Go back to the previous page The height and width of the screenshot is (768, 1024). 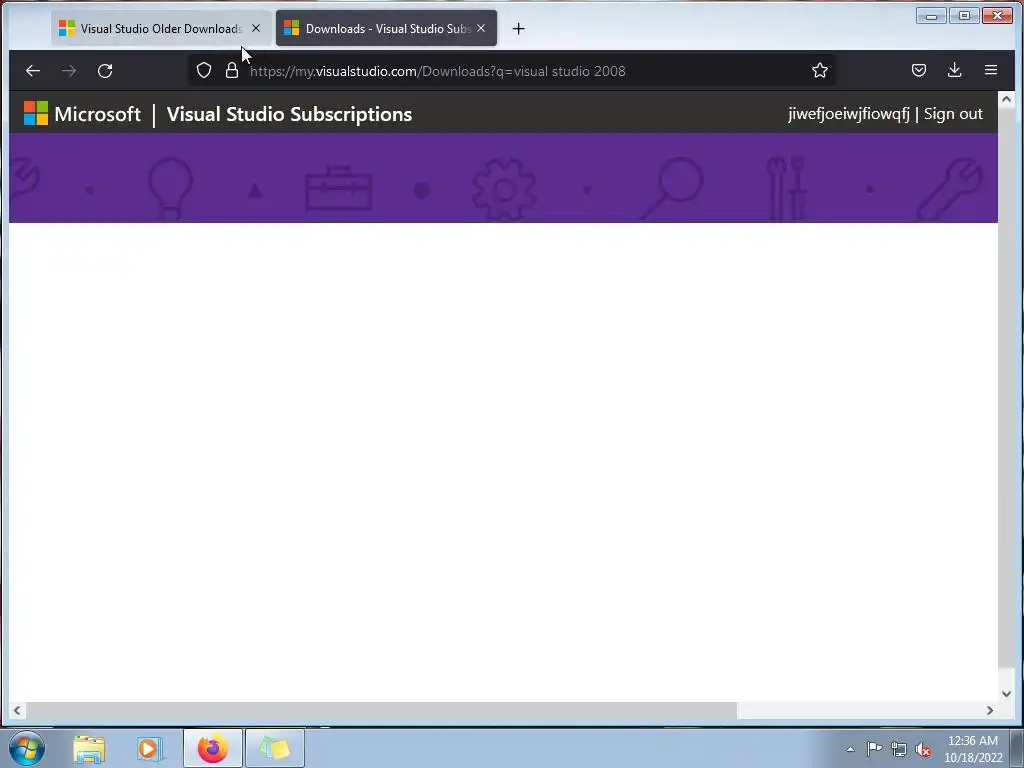pos(33,71)
